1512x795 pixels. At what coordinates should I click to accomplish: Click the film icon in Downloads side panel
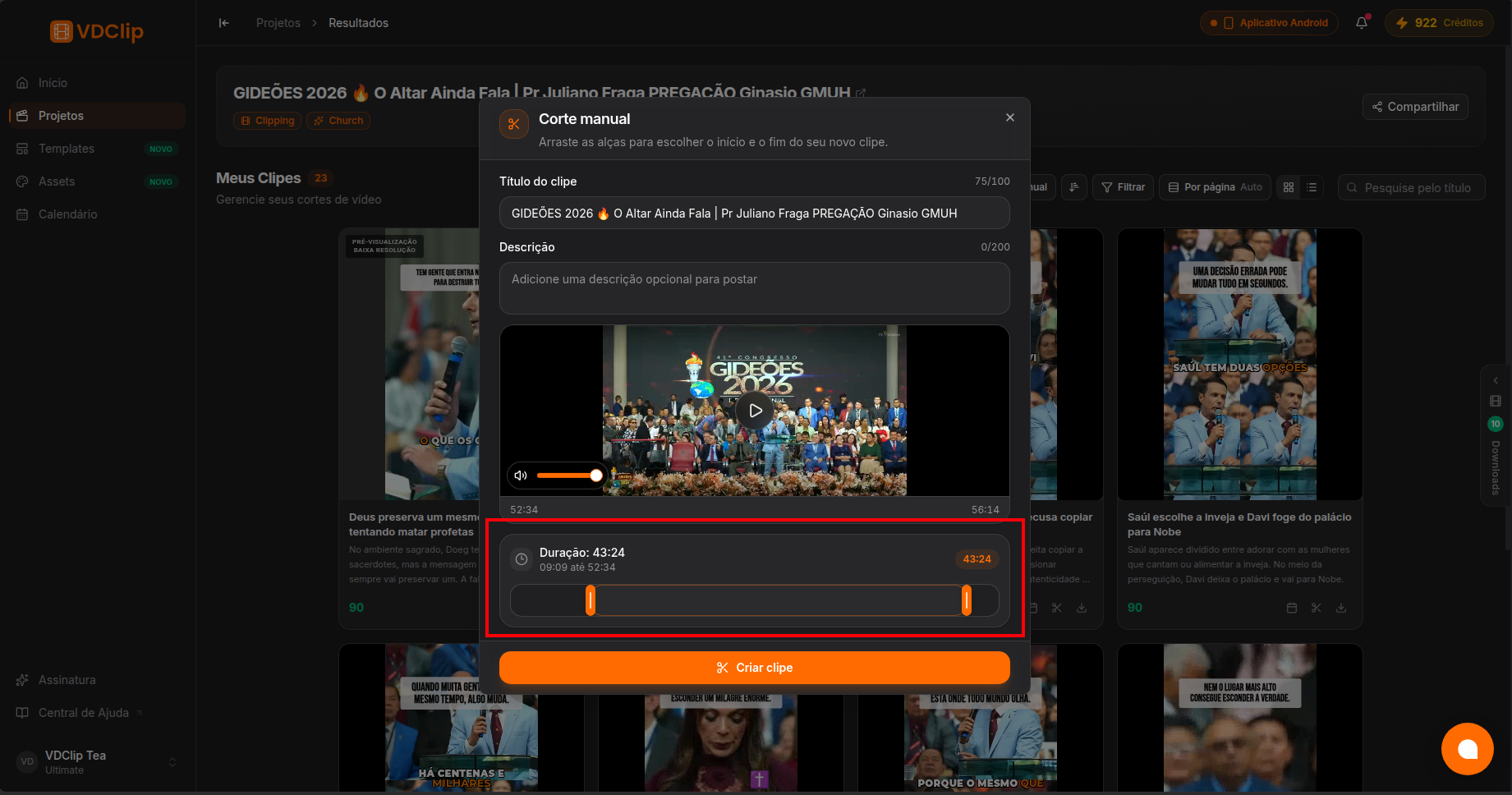point(1496,402)
